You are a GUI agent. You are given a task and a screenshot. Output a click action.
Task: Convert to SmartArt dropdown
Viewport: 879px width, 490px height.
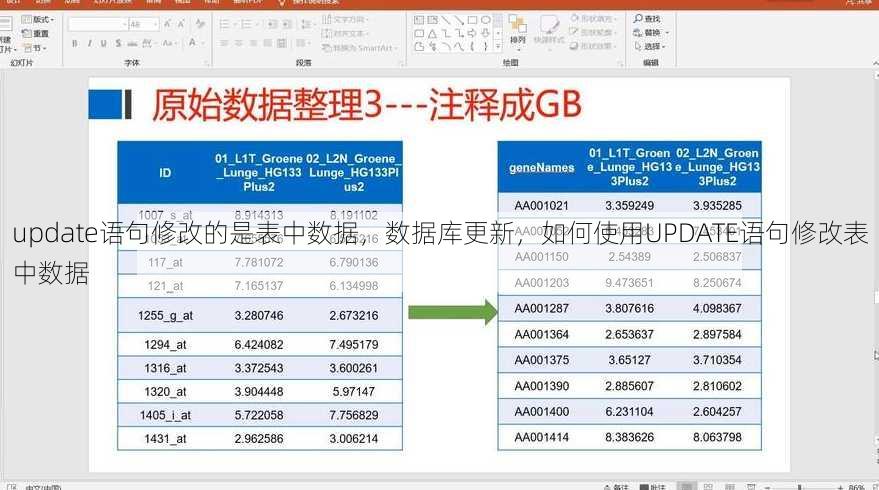360,48
